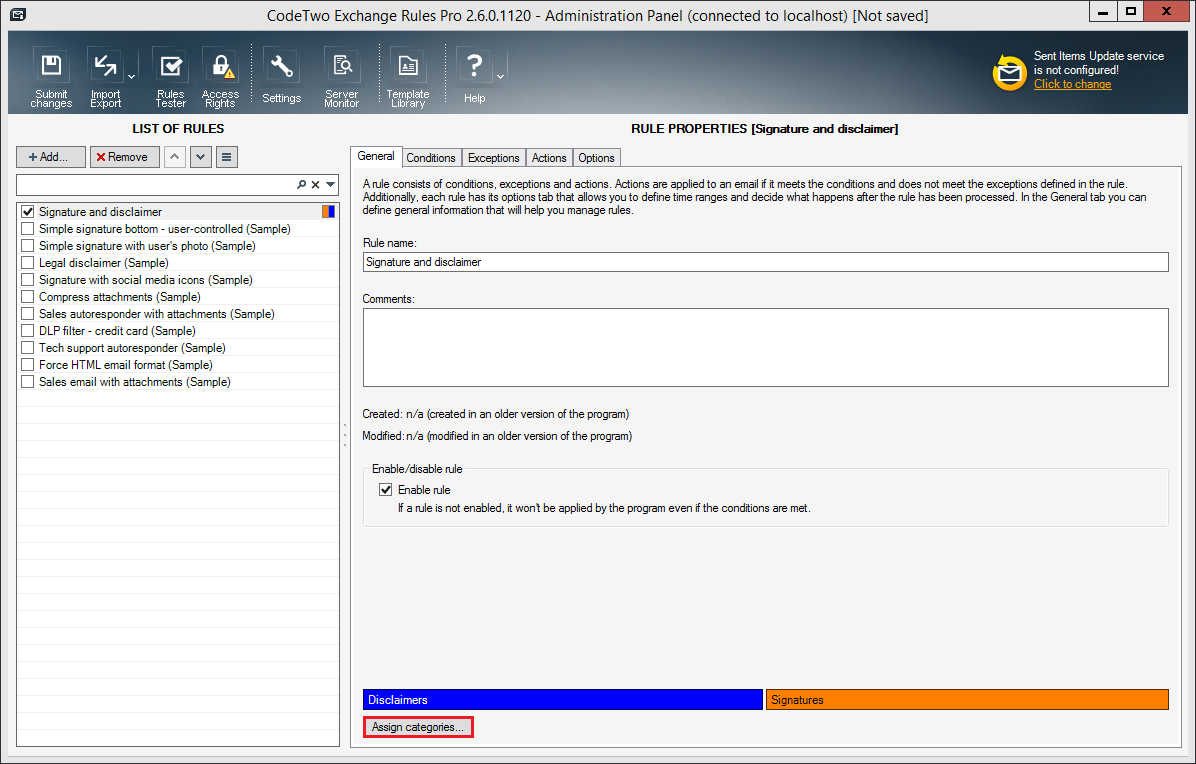Open the Conditions tab
1196x764 pixels.
(431, 158)
